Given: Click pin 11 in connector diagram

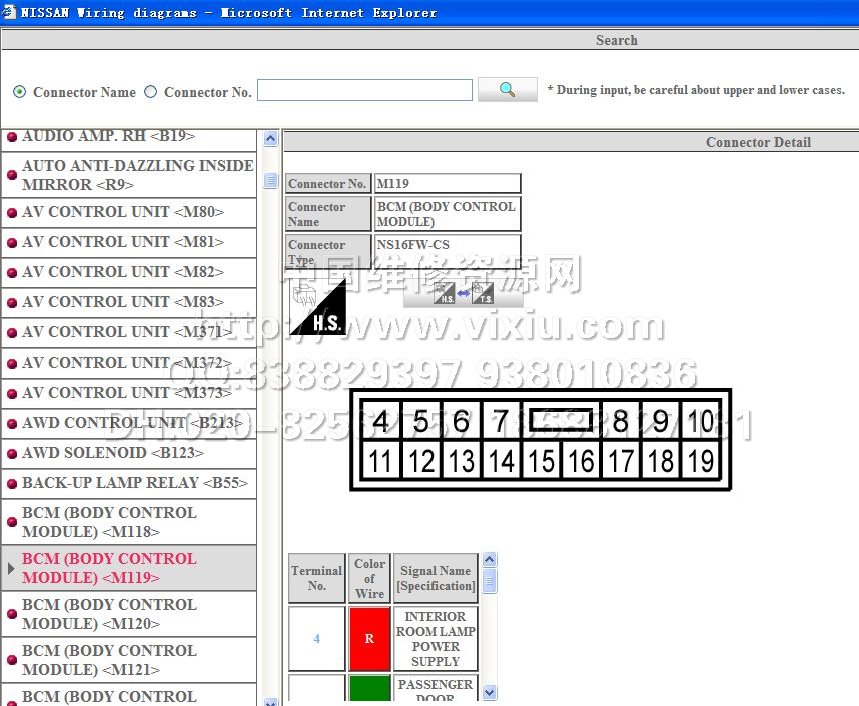Looking at the screenshot, I should (381, 461).
